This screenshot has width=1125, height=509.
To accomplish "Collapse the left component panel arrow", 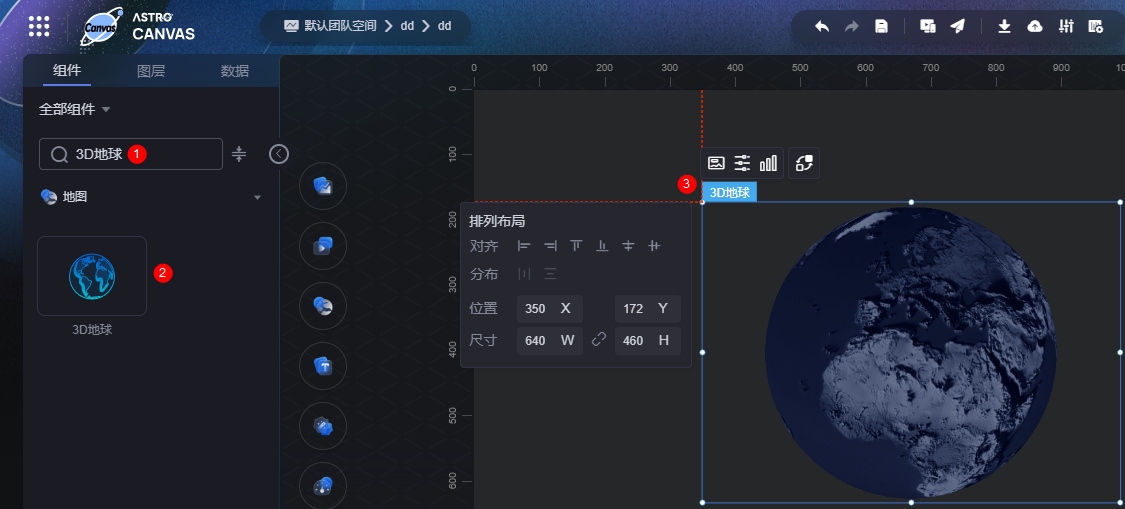I will 279,154.
